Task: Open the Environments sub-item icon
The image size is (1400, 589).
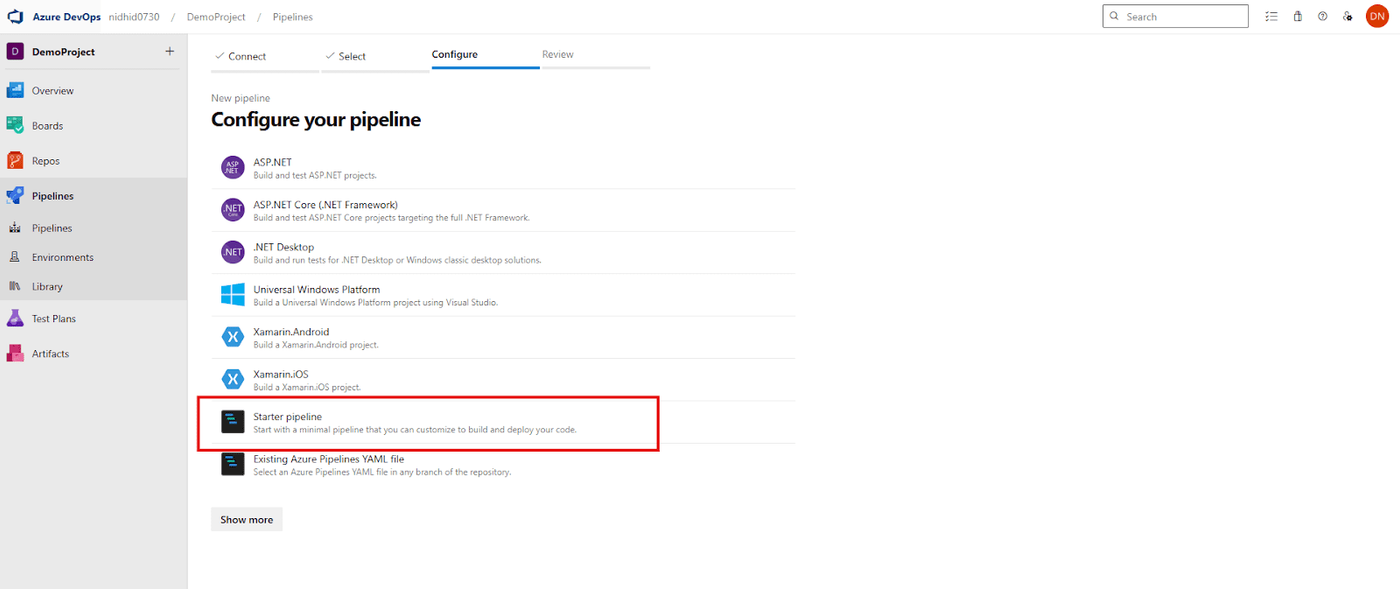Action: pos(15,257)
